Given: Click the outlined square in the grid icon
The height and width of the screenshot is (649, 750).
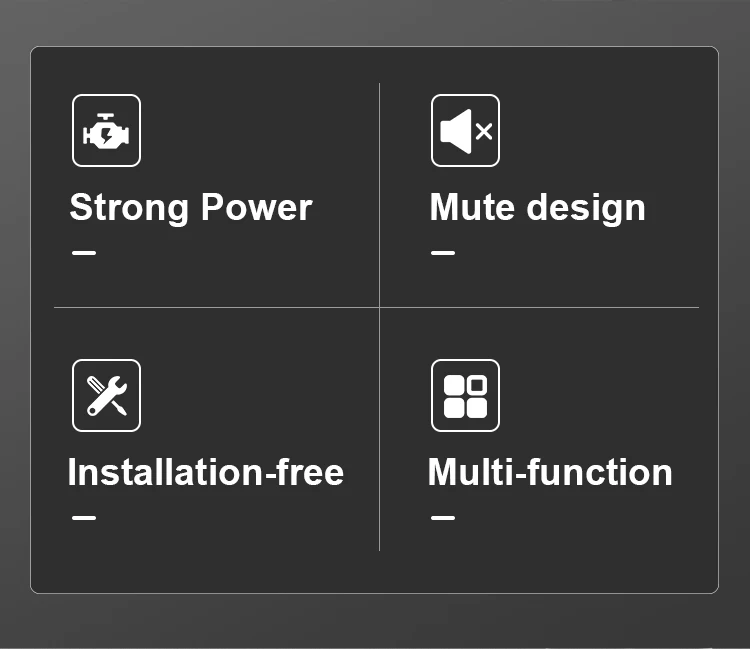Looking at the screenshot, I should pos(476,385).
